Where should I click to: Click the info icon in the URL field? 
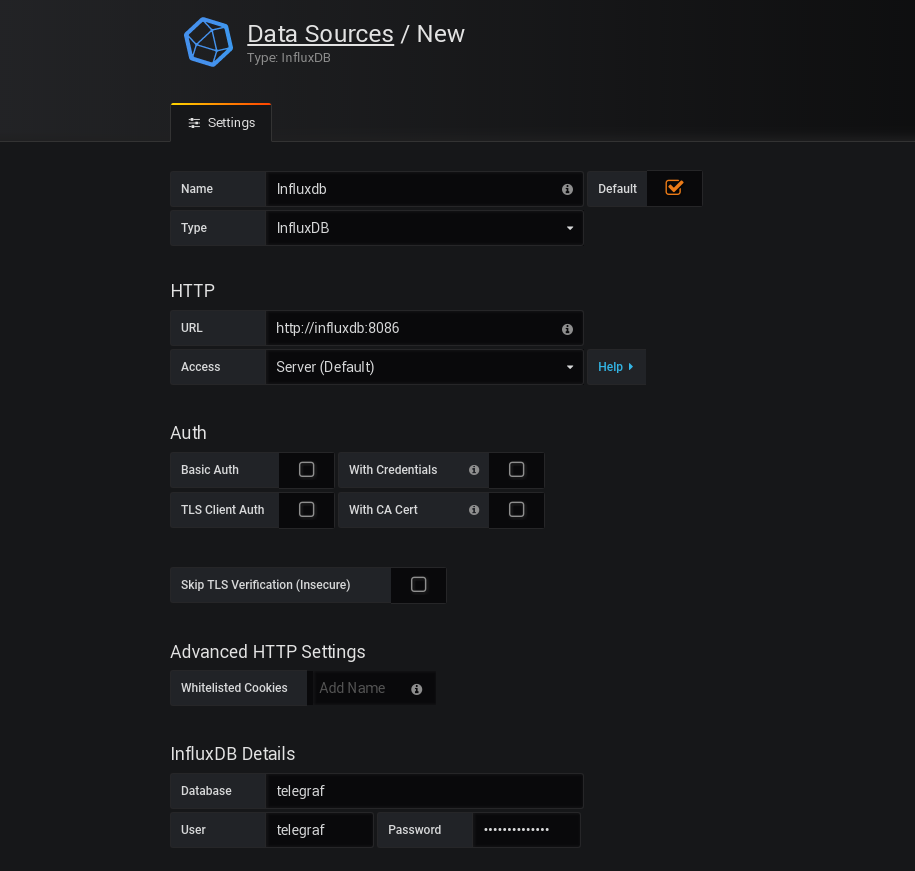point(567,330)
